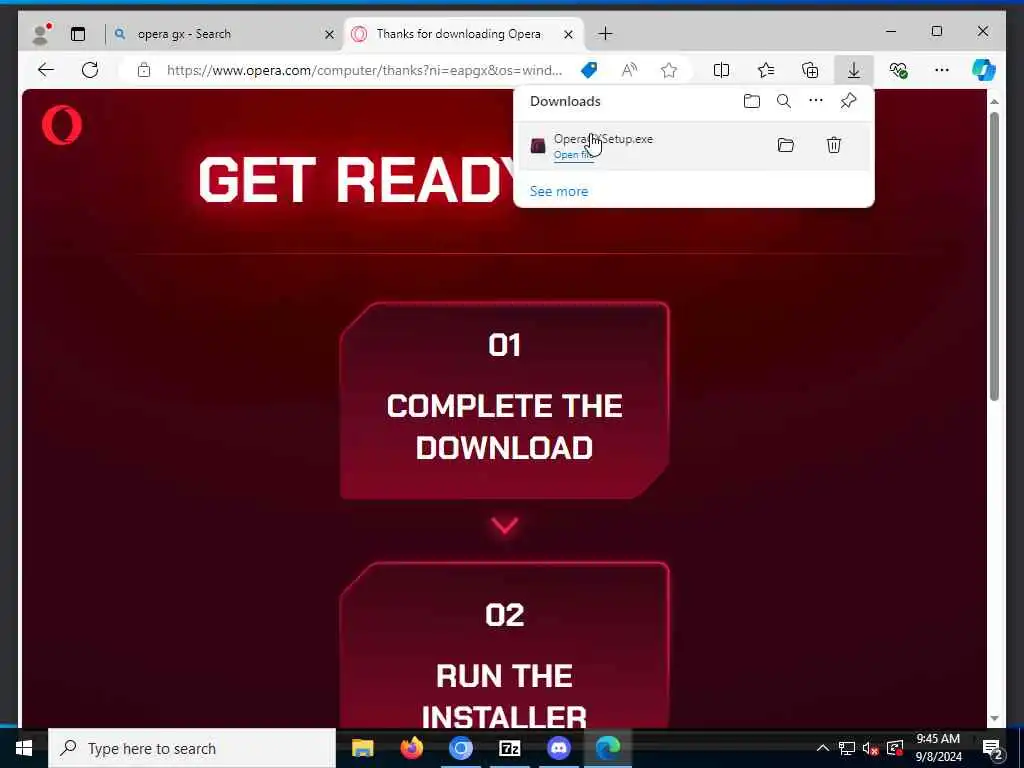Click the OperaGXSetup.exe file name
This screenshot has width=1024, height=768.
(x=603, y=138)
